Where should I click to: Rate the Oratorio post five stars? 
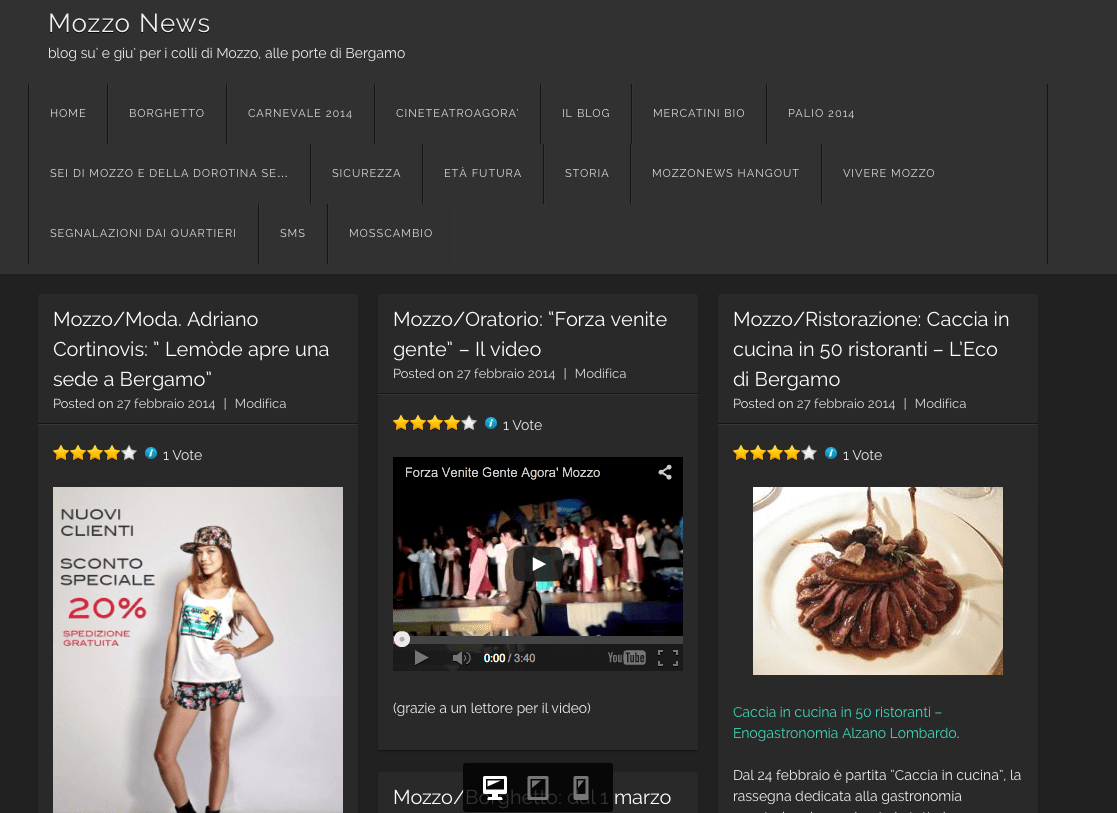[469, 423]
